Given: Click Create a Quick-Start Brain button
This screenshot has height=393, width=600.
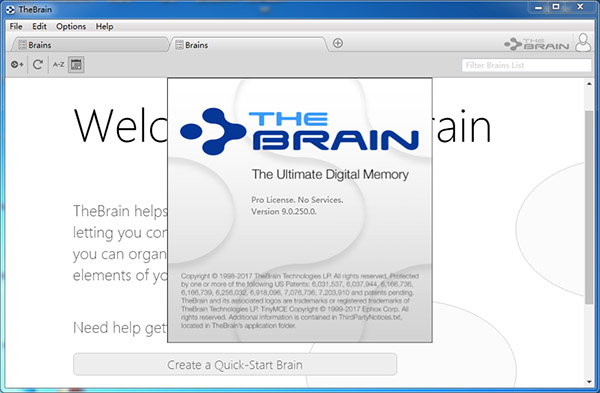Looking at the screenshot, I should 235,364.
